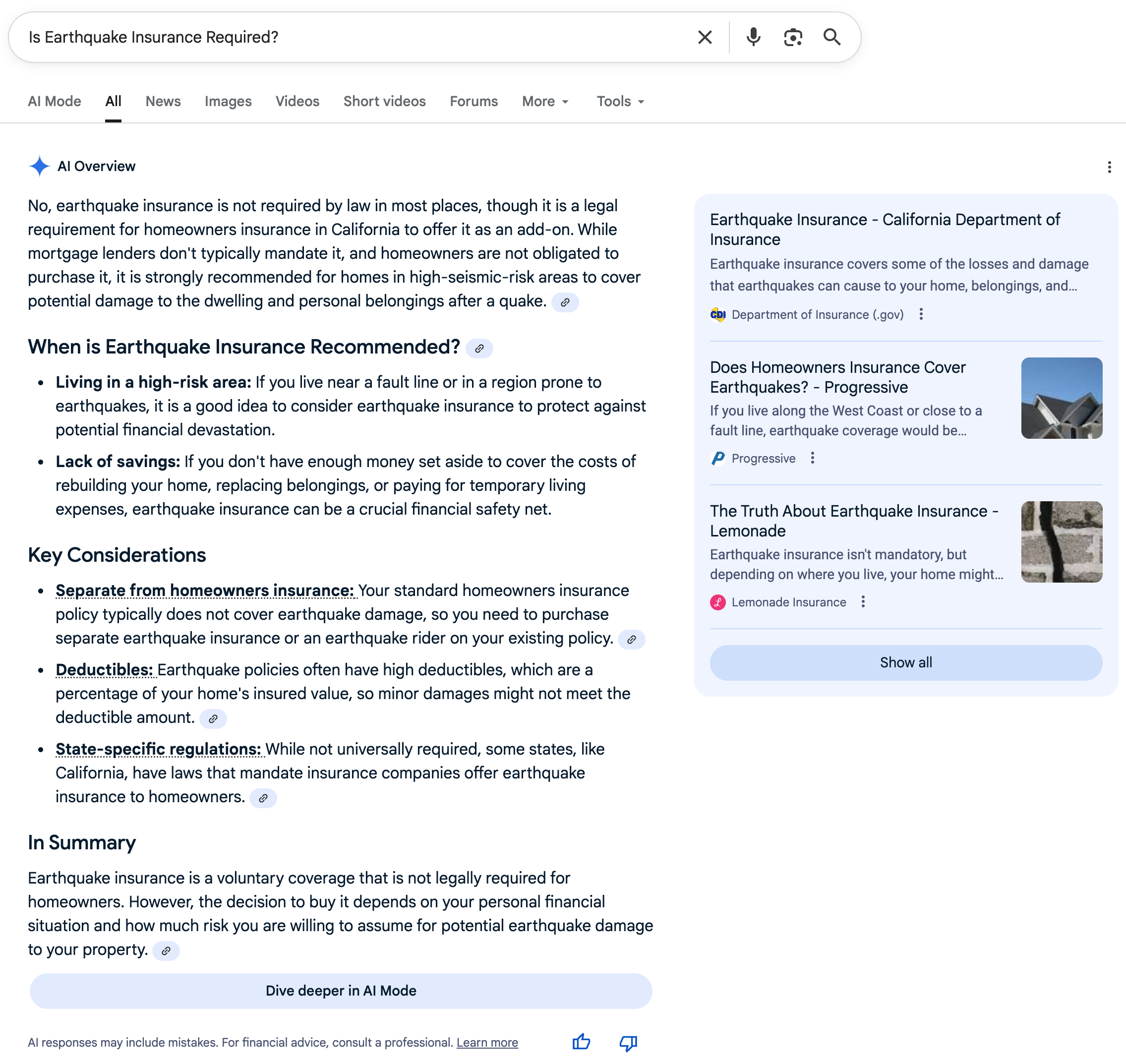Start a voice search with the microphone icon
Image resolution: width=1126 pixels, height=1064 pixels.
[753, 37]
